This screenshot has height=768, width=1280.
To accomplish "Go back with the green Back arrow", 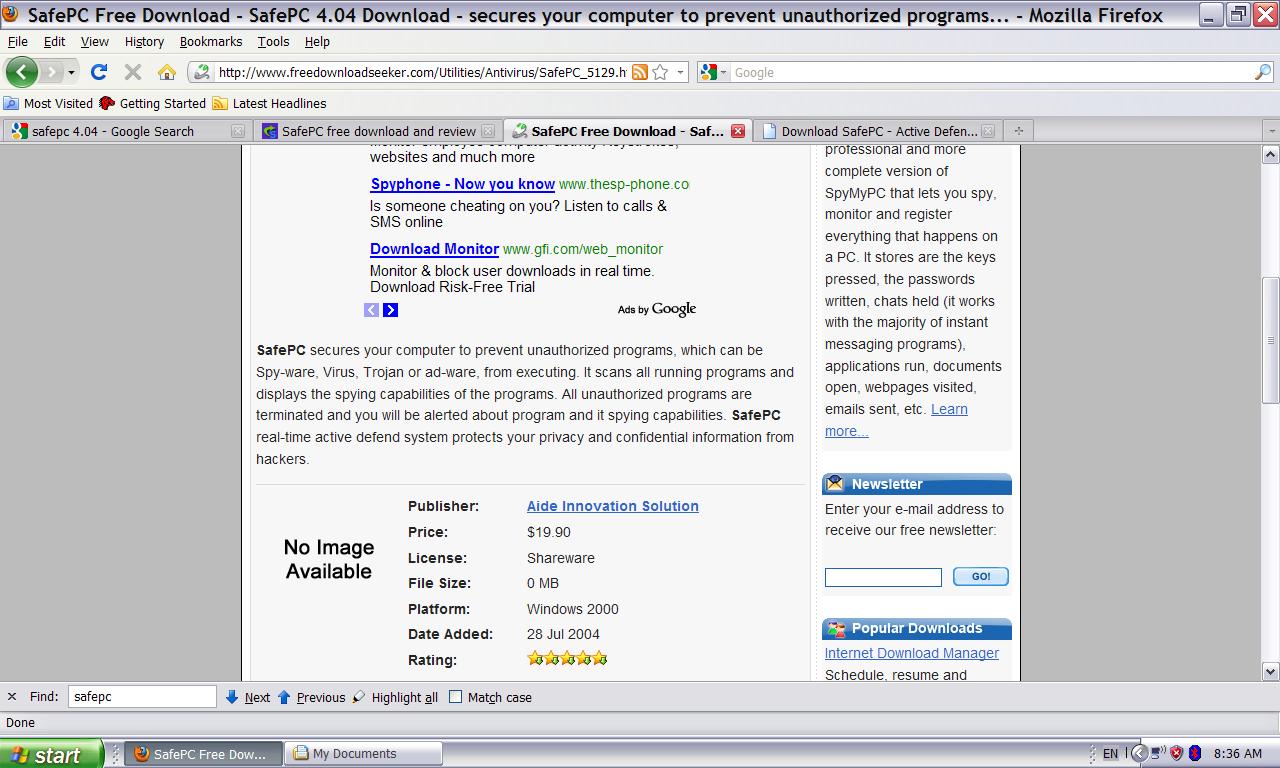I will coord(21,72).
